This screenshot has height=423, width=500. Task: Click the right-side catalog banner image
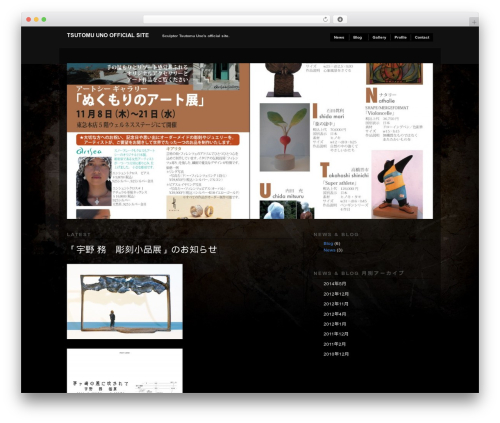[341, 141]
